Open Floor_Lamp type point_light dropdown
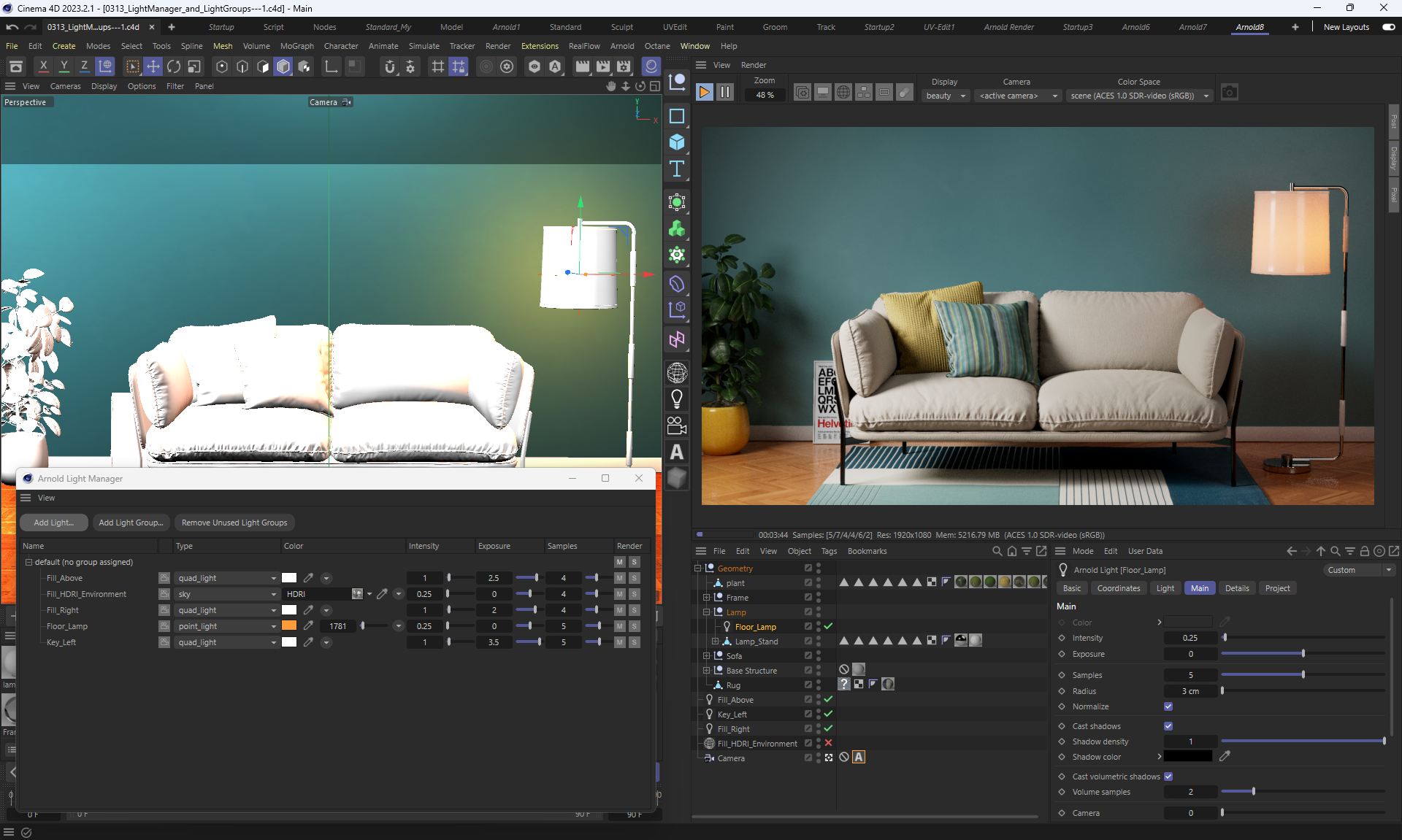1402x840 pixels. coord(227,626)
